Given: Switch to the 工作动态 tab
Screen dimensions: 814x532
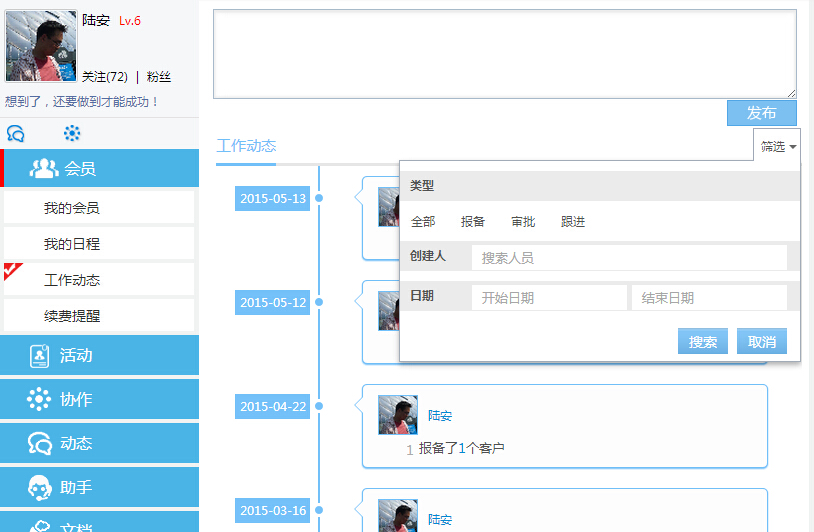Looking at the screenshot, I should pos(246,146).
